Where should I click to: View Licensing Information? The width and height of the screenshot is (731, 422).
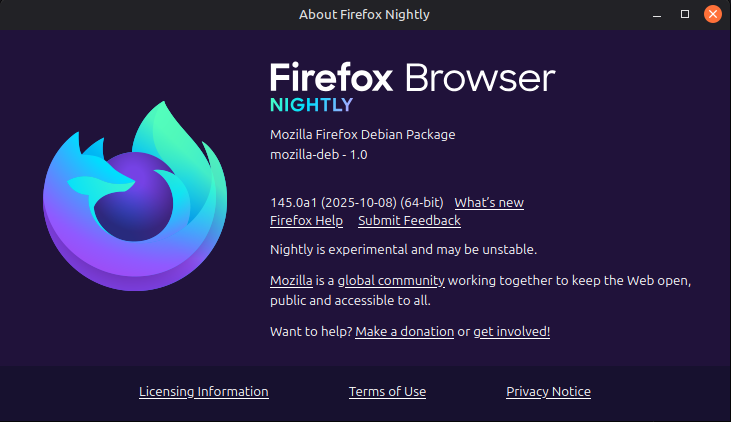(x=203, y=391)
